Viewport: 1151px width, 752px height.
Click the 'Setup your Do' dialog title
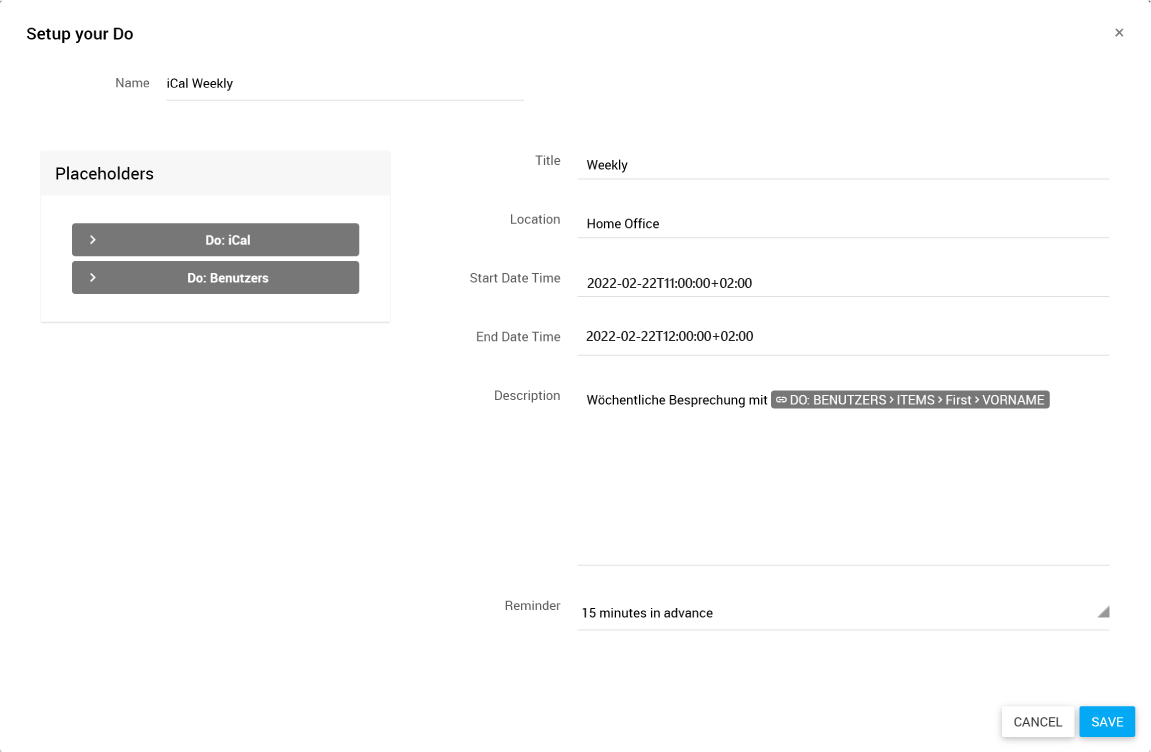(80, 34)
